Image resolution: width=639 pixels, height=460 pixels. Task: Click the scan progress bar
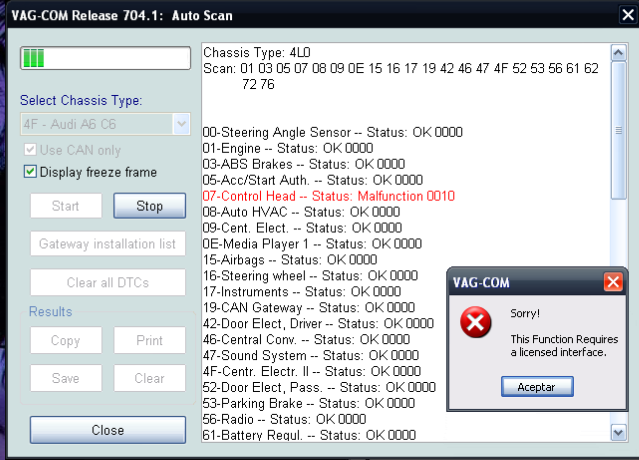[106, 58]
